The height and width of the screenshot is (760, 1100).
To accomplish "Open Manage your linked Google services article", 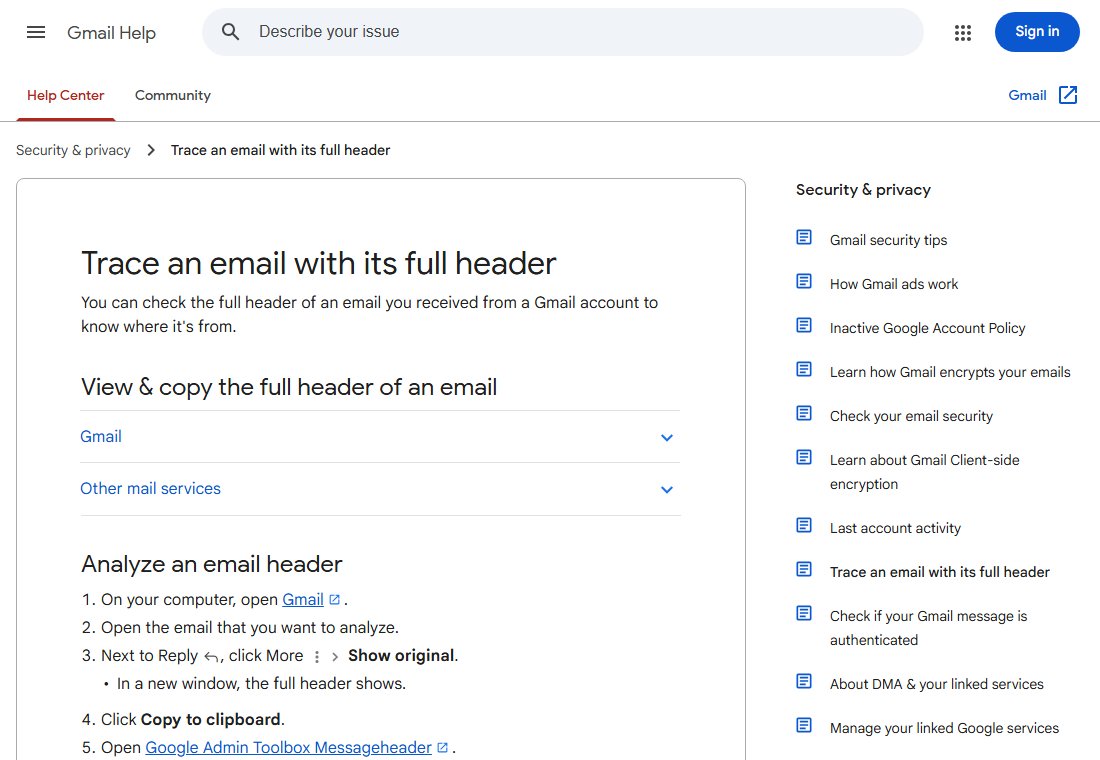I will (944, 728).
